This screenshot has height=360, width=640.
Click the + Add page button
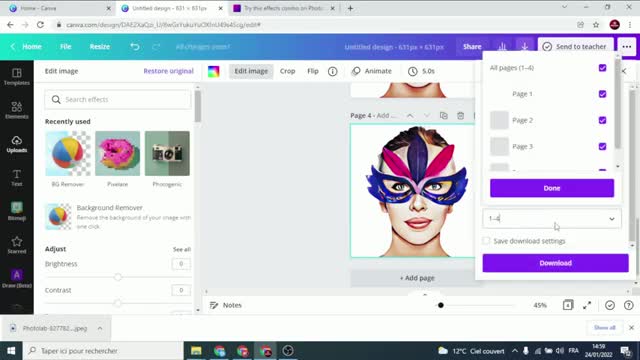click(416, 278)
